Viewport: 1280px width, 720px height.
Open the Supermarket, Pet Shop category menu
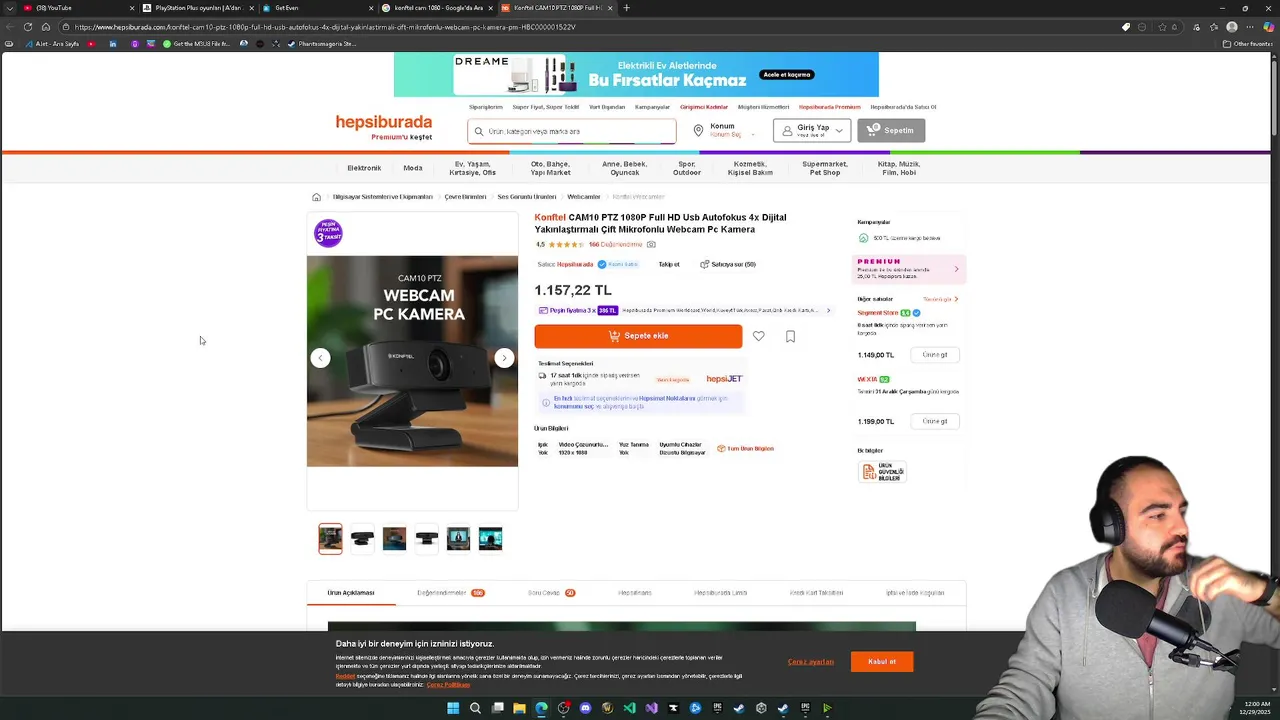coord(825,168)
